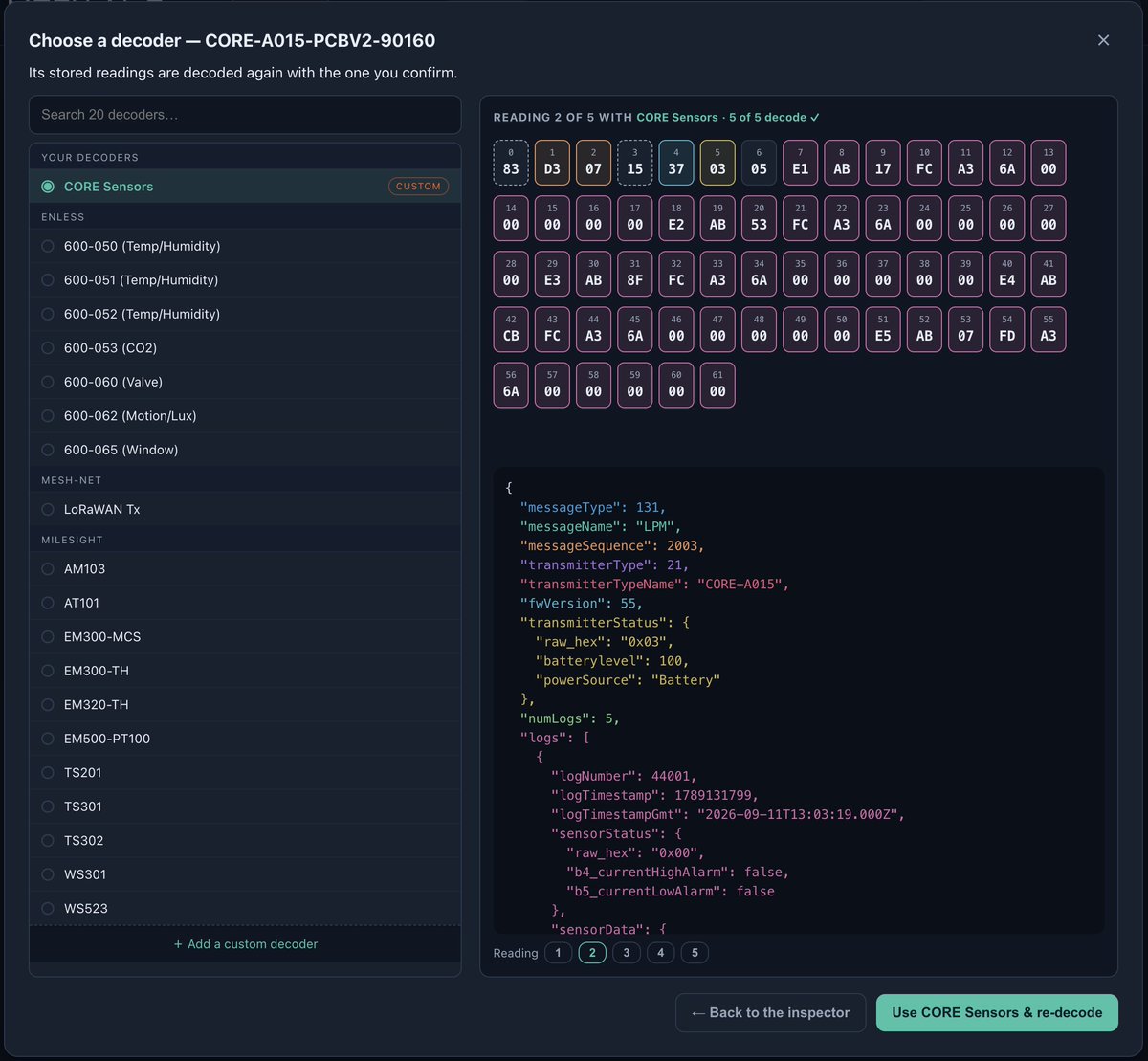Click the "fwVersion": 55 line
Image resolution: width=1148 pixels, height=1061 pixels.
tap(582, 603)
